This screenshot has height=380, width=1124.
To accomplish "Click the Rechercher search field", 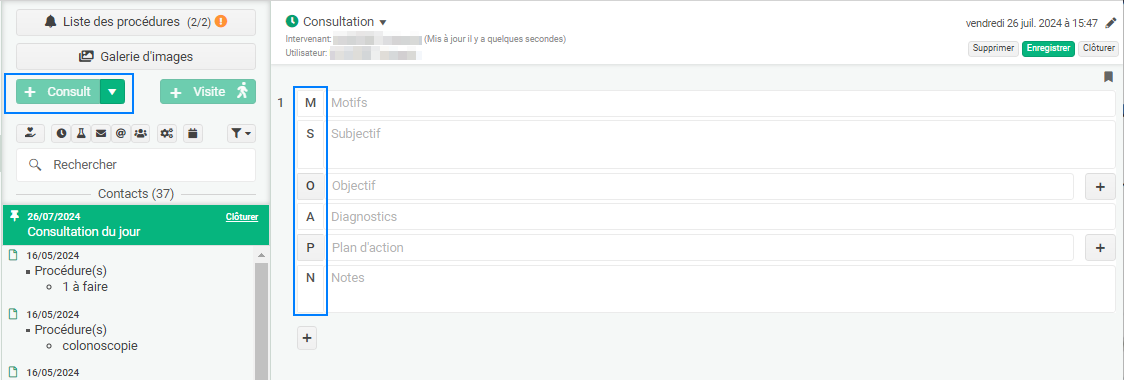I will (x=136, y=165).
